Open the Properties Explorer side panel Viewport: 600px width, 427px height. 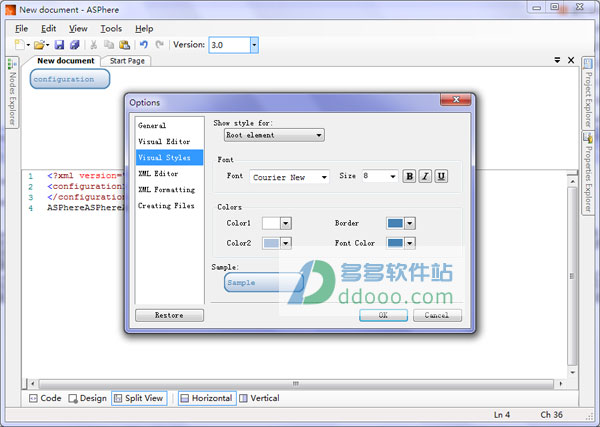(588, 173)
